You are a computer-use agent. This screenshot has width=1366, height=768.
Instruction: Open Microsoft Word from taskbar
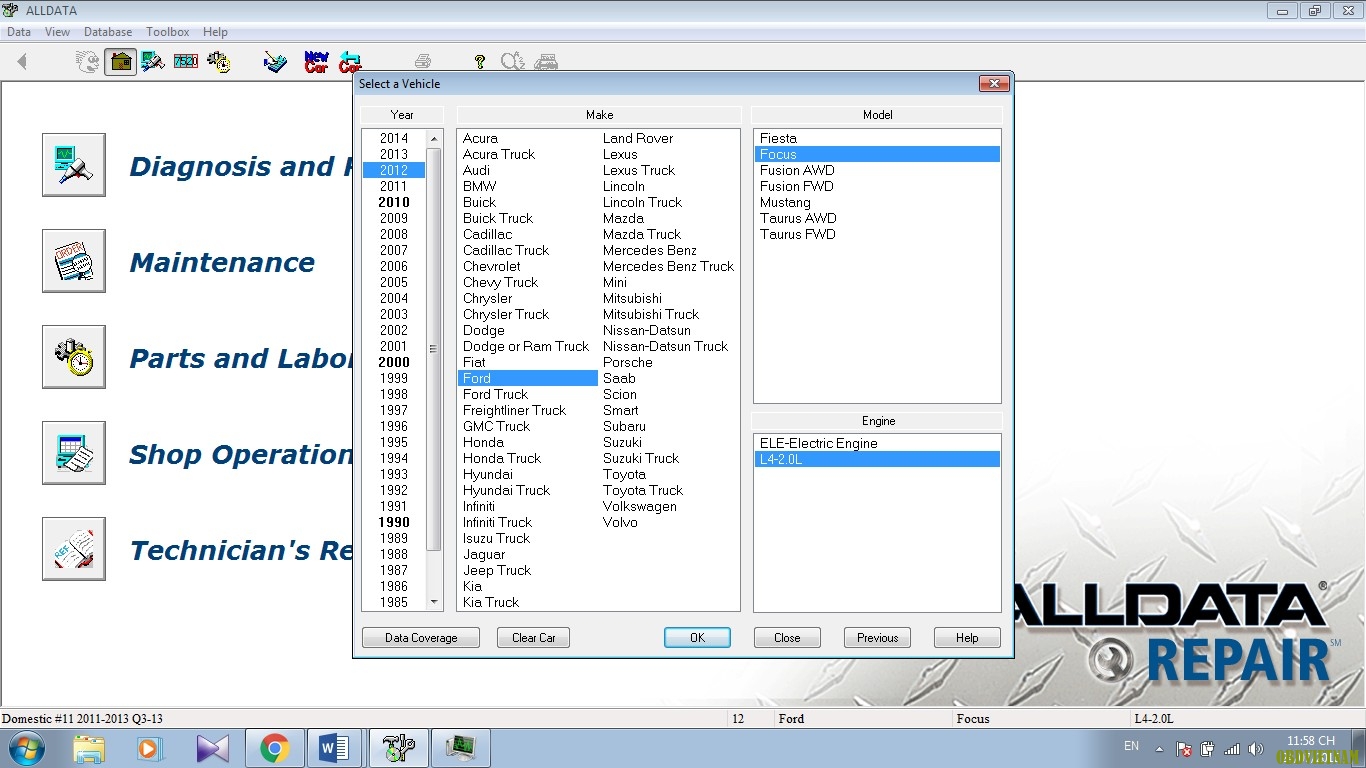(x=334, y=748)
